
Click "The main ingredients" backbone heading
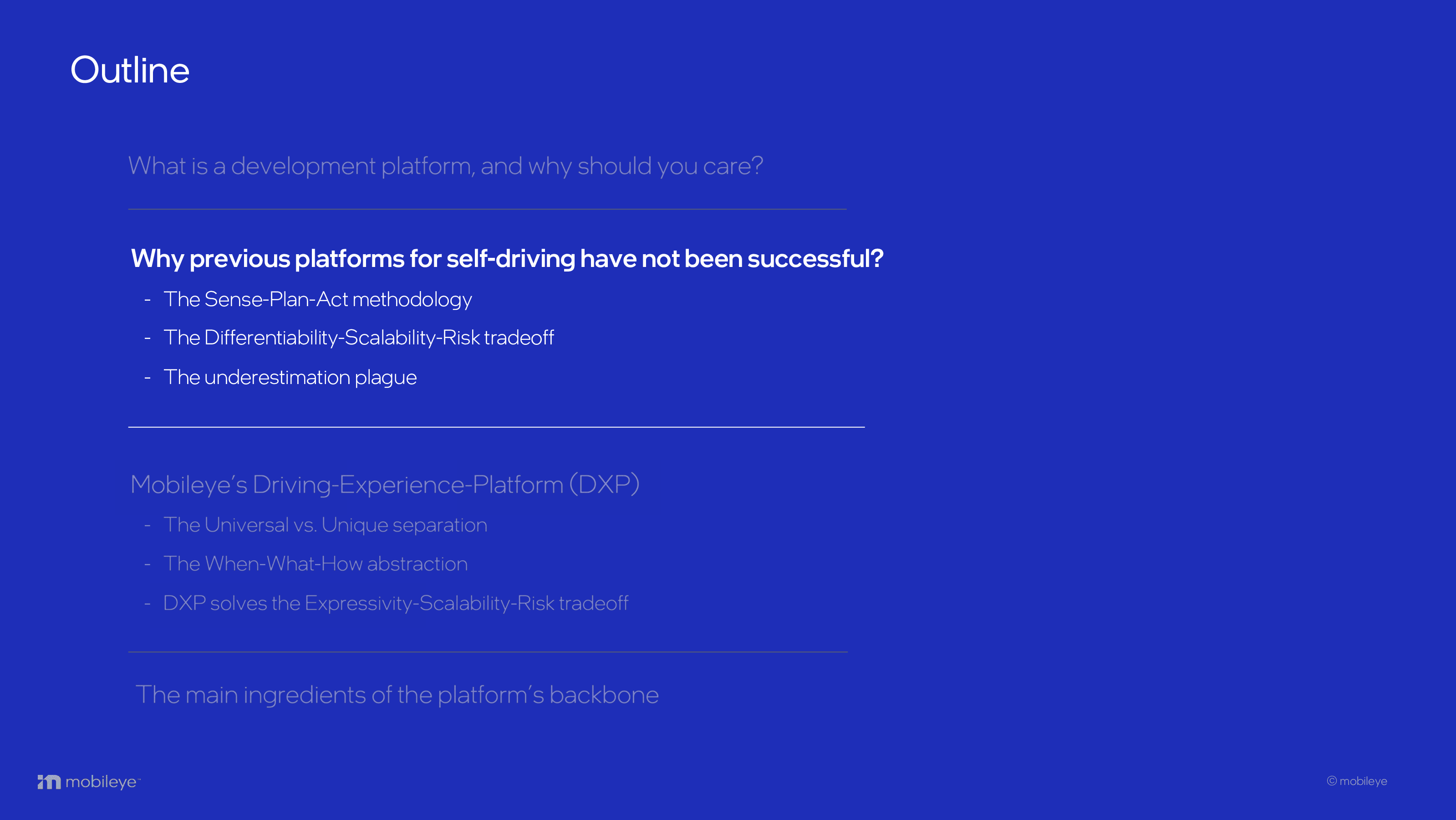click(397, 695)
